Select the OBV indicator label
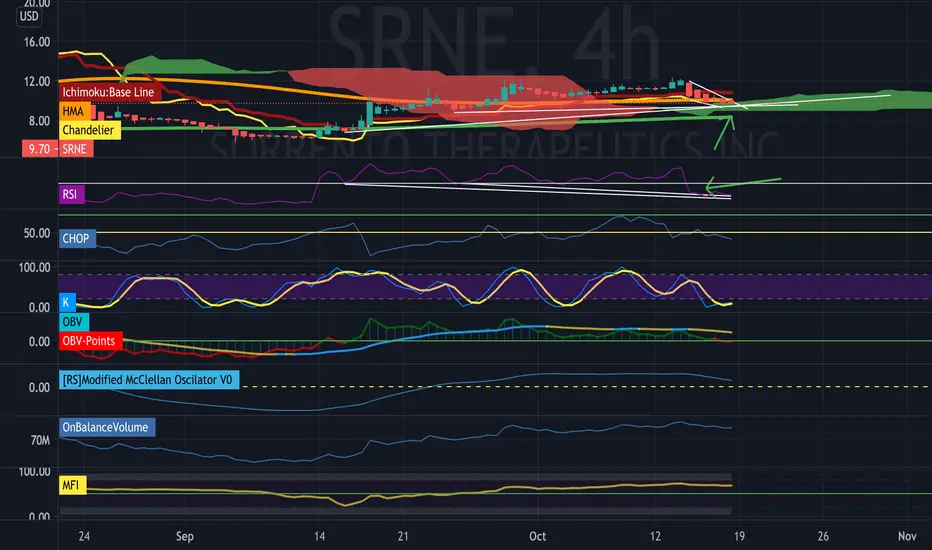 click(73, 322)
